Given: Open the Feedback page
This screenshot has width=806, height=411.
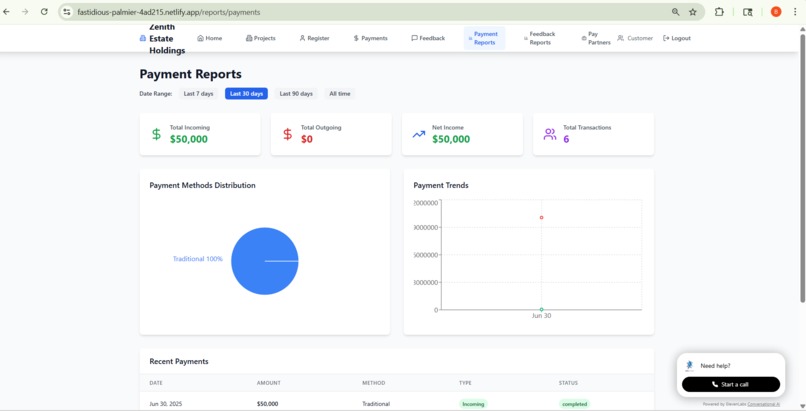Looking at the screenshot, I should coord(428,38).
